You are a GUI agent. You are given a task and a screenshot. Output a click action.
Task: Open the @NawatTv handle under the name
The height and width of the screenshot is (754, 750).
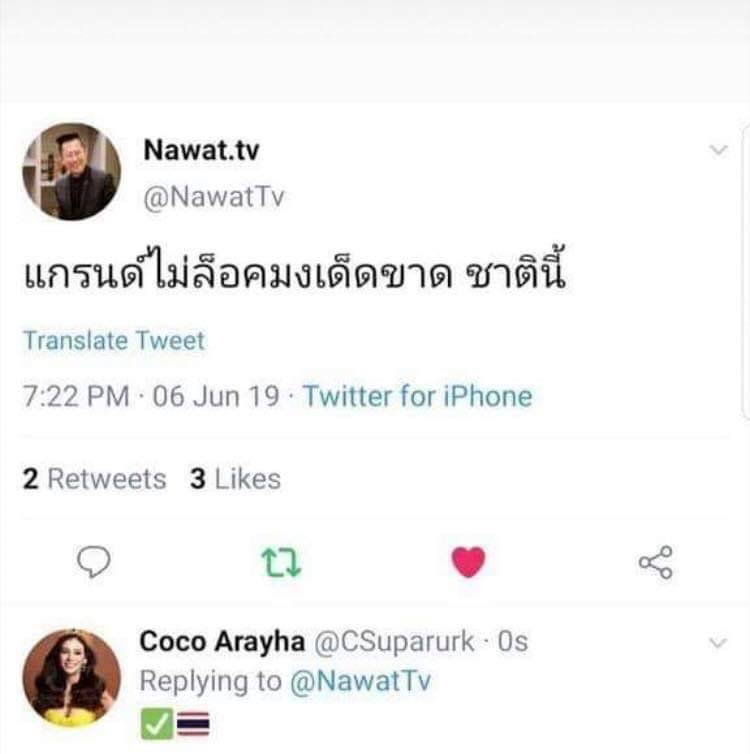tap(214, 197)
